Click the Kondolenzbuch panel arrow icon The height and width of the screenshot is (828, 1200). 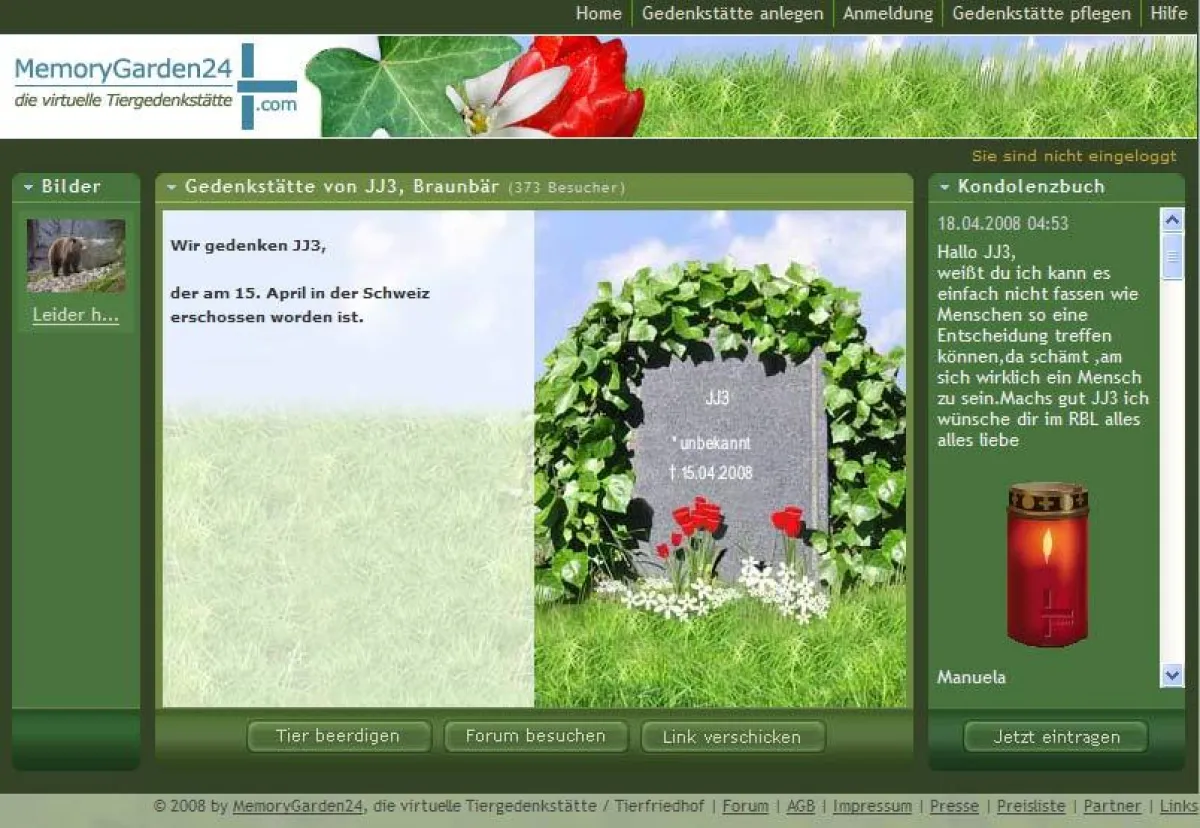[944, 186]
